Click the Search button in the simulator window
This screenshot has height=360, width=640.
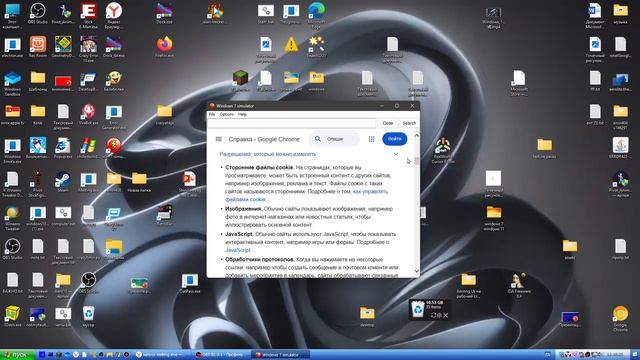409,123
